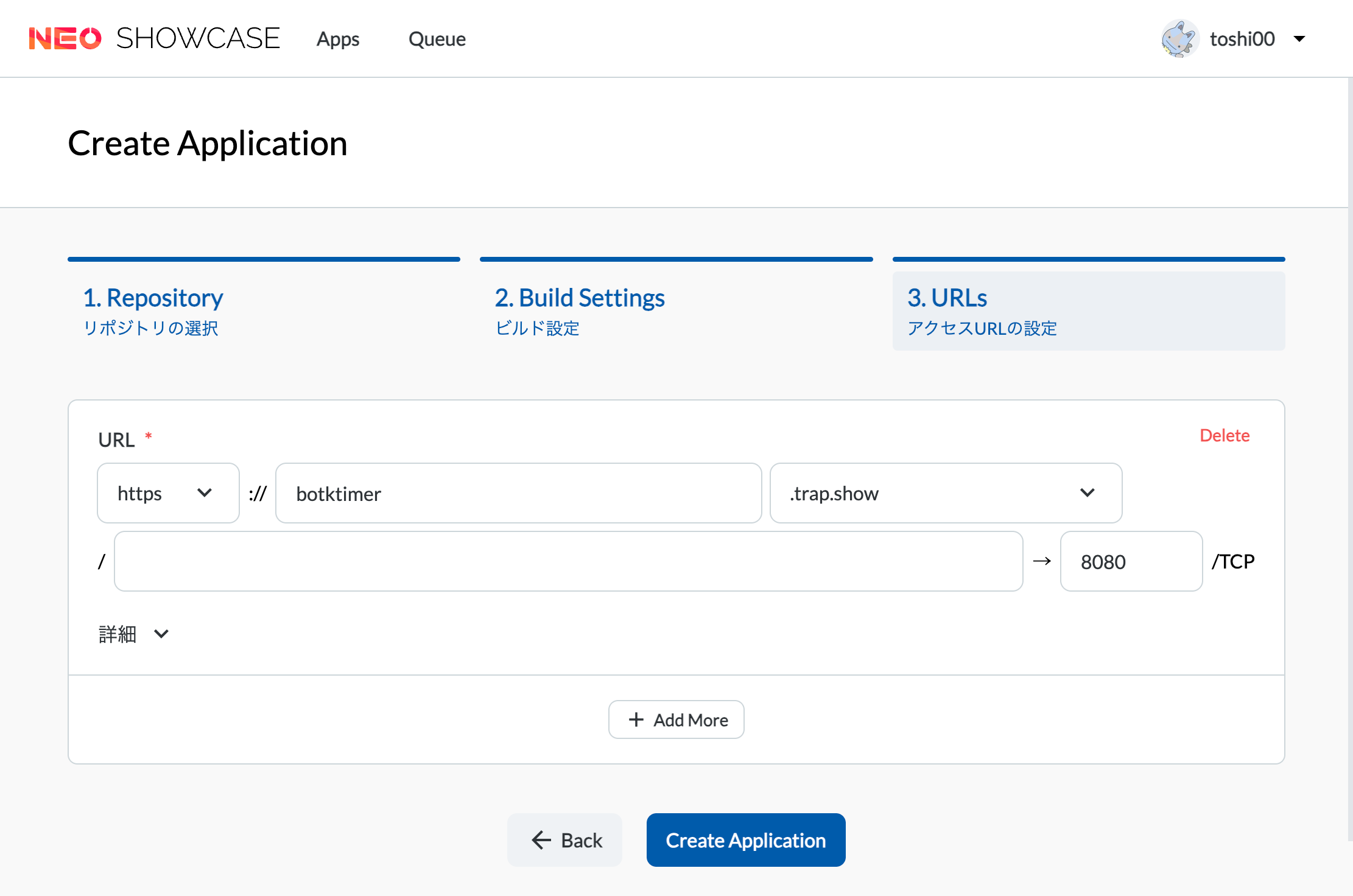
Task: Click the /TCP protocol label
Action: [x=1233, y=561]
